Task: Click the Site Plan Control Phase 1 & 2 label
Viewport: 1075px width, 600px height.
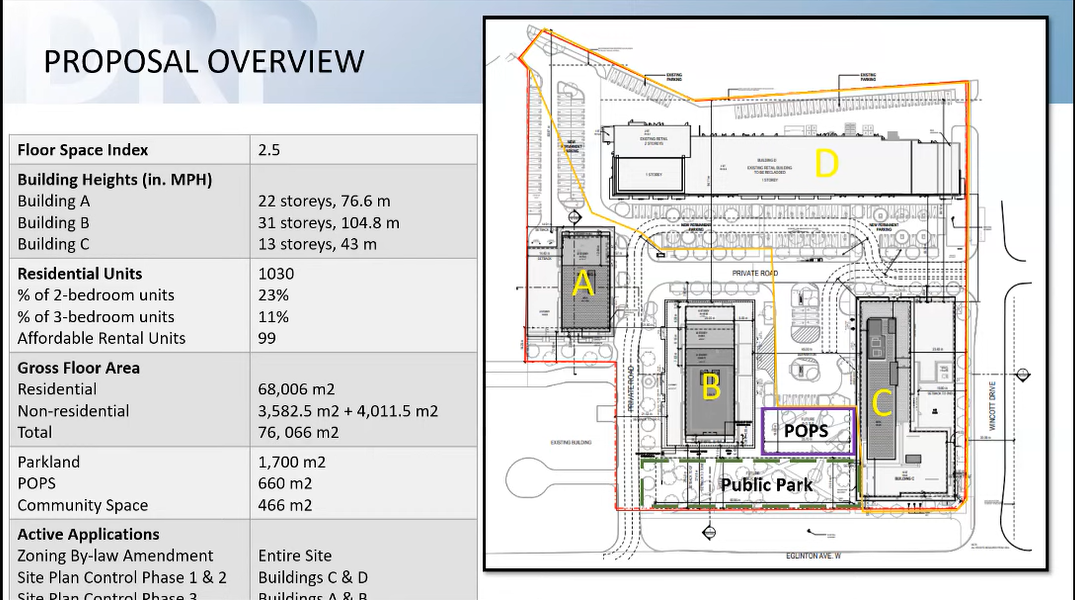Action: (122, 577)
